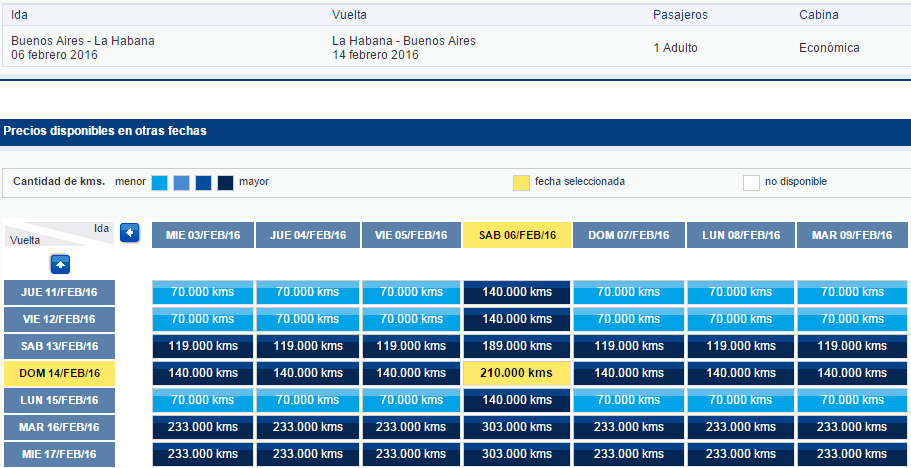Viewport: 911px width, 468px height.
Task: Select return date MIE 17/FEB/16
Action: [59, 454]
